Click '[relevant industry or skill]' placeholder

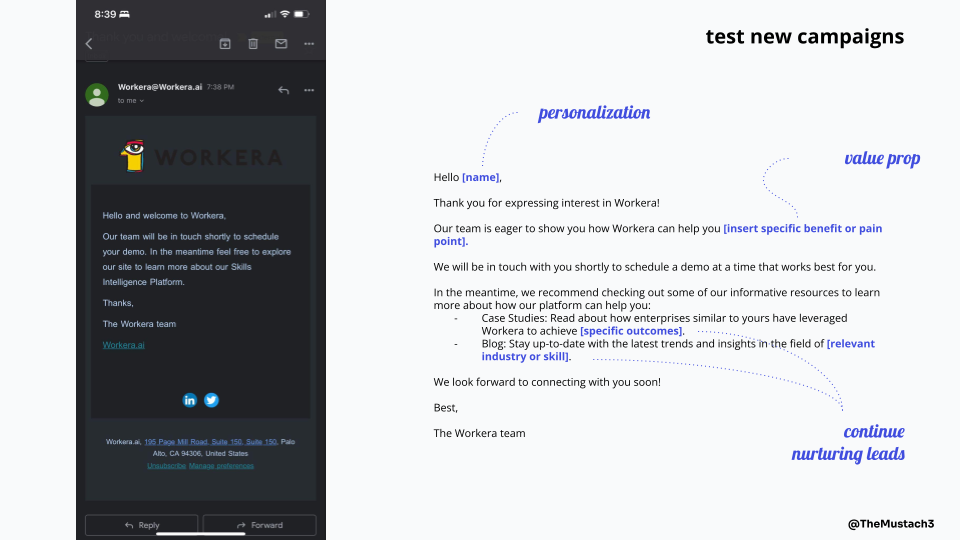click(678, 350)
